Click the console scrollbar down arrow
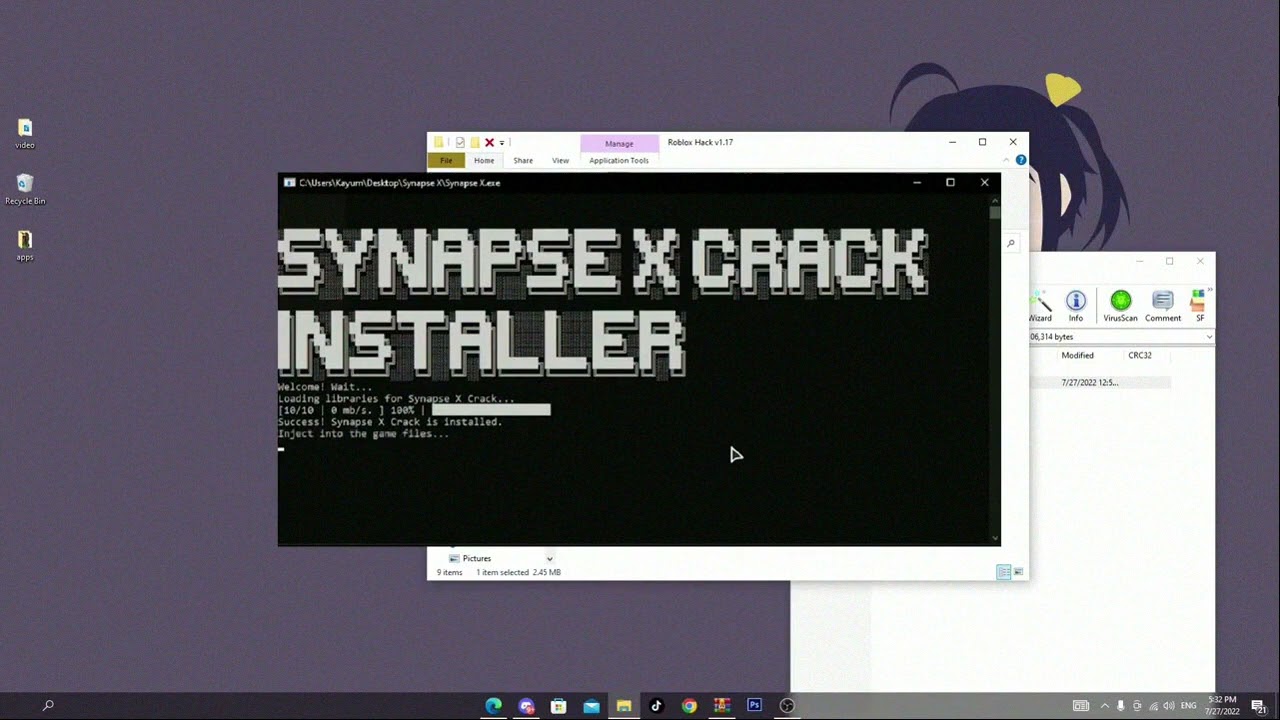The height and width of the screenshot is (720, 1280). [x=995, y=538]
